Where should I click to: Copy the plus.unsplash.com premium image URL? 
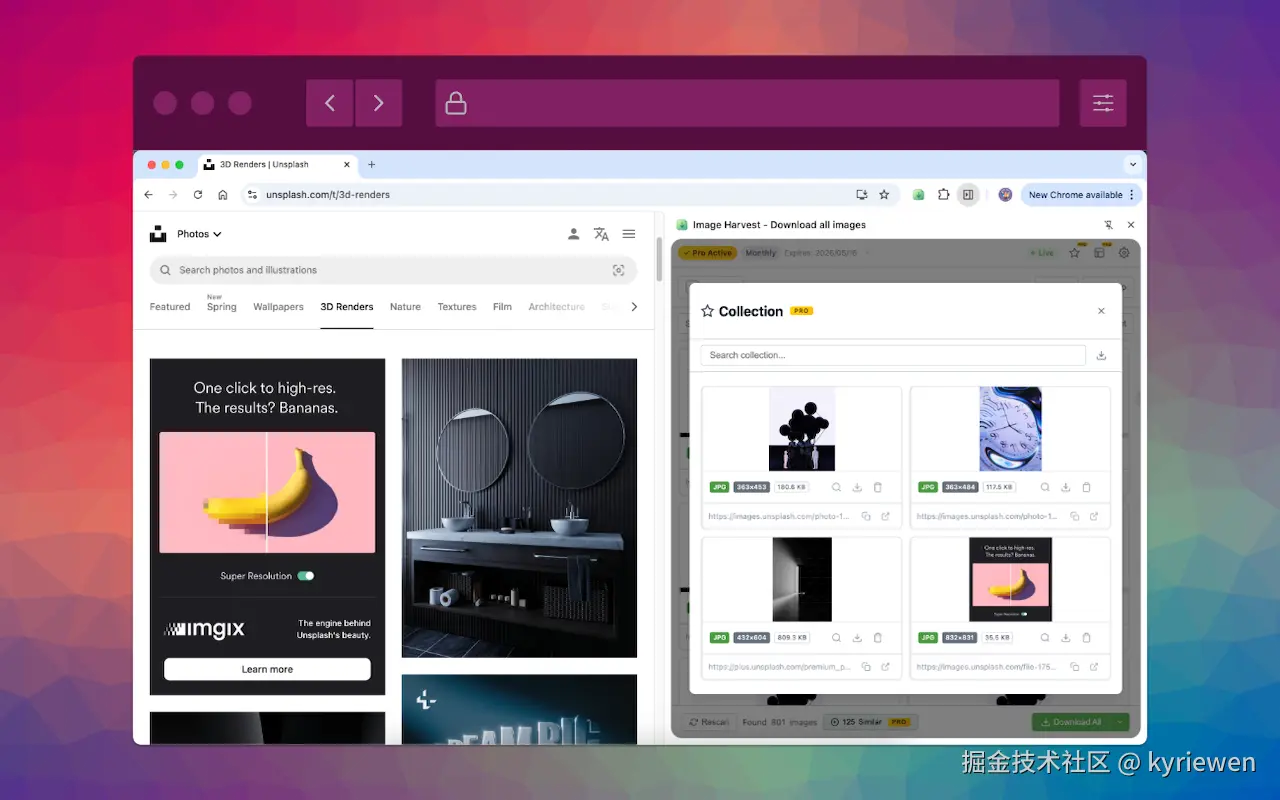(866, 667)
